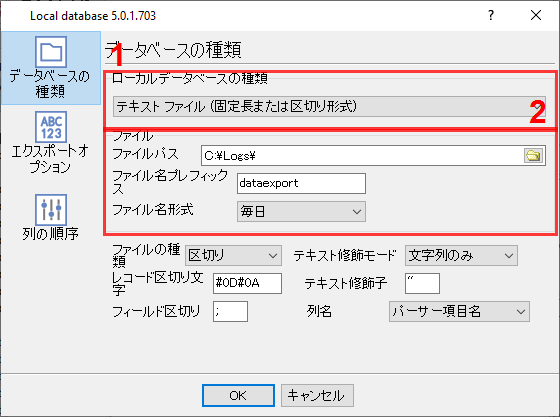Open the ファイル名形式 dropdown showing 毎日
The height and width of the screenshot is (417, 560).
(x=301, y=212)
